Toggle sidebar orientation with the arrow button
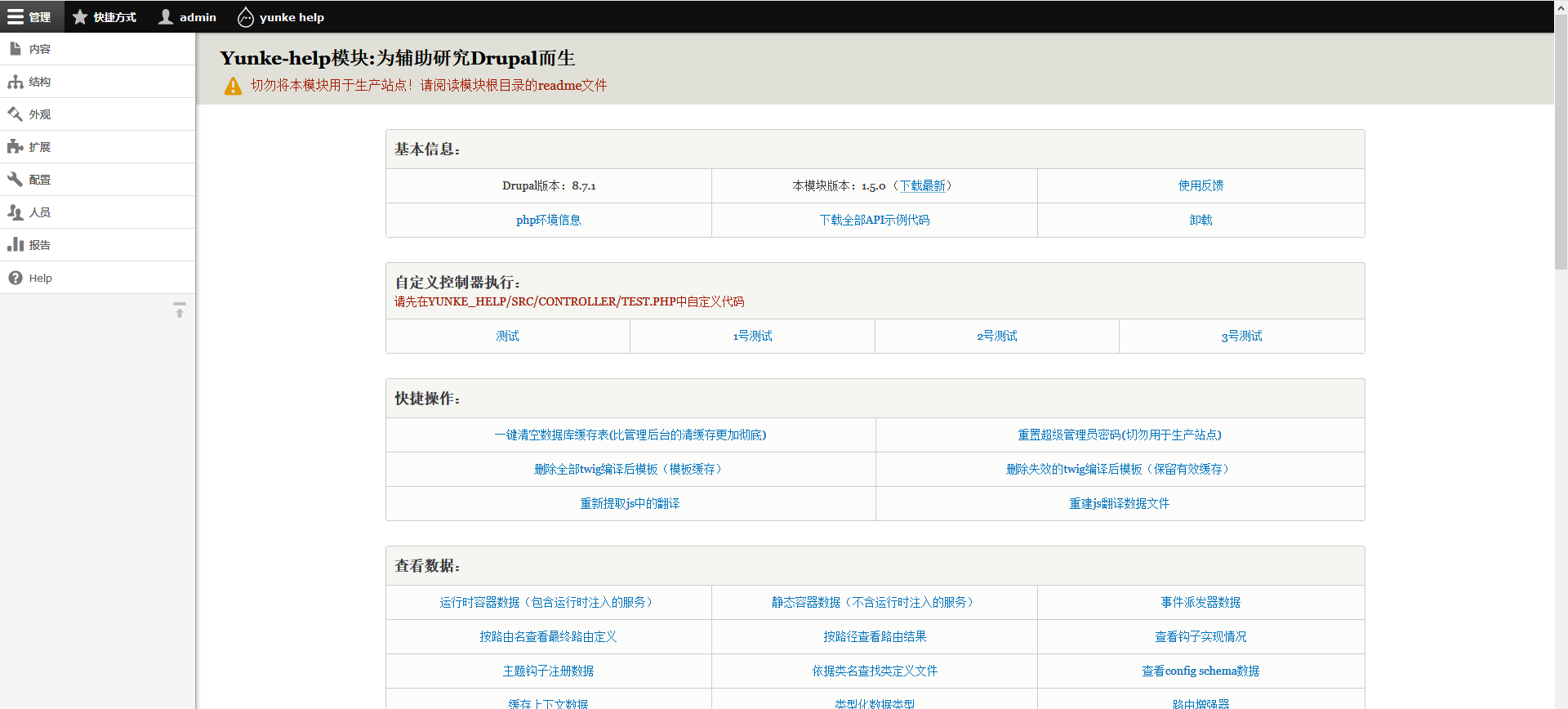Viewport: 1568px width, 709px height. tap(180, 310)
